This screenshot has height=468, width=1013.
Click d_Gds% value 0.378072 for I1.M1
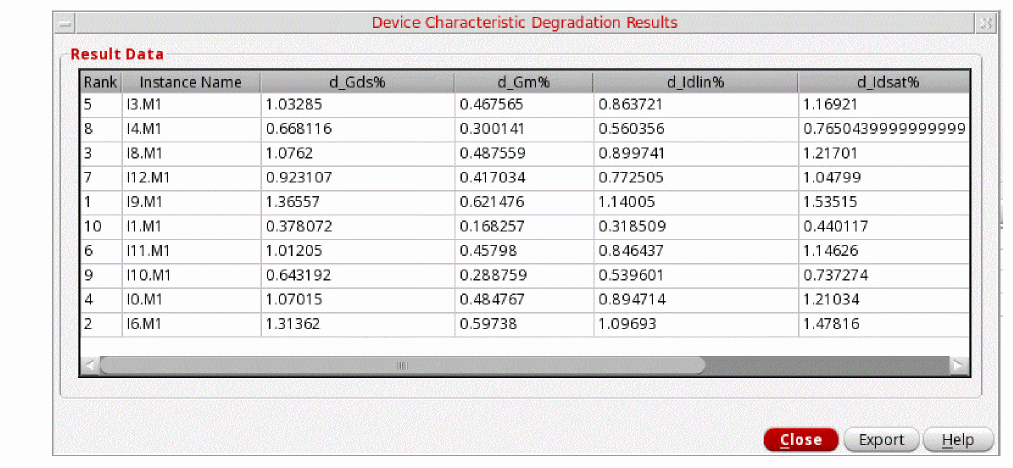[357, 227]
